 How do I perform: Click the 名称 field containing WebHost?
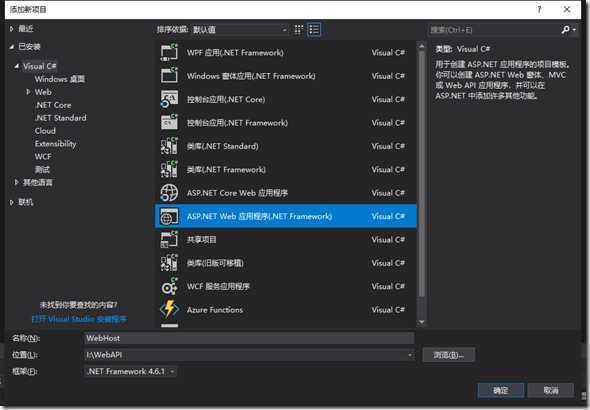tap(249, 338)
